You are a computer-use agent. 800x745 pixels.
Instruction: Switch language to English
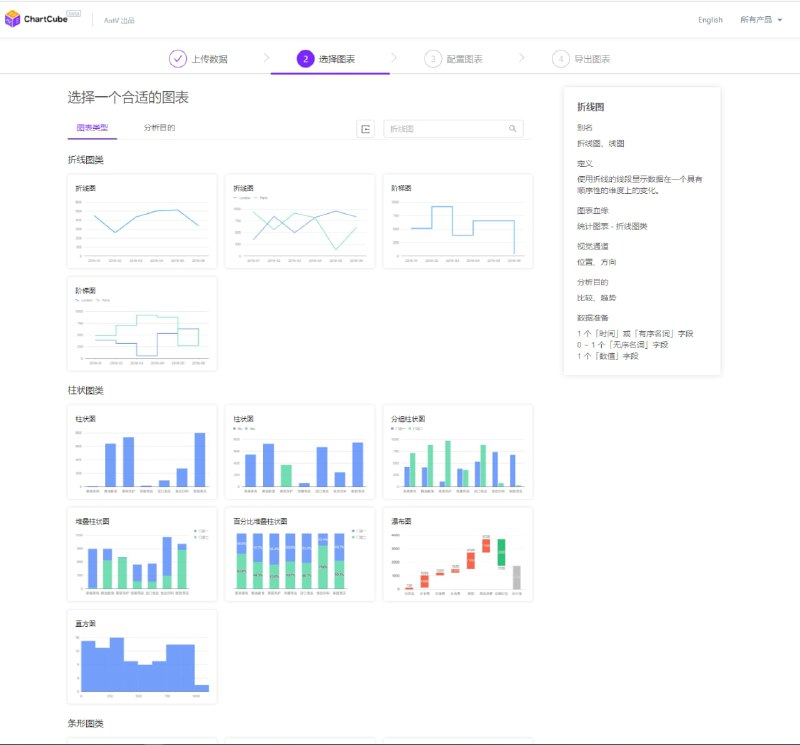pos(710,20)
